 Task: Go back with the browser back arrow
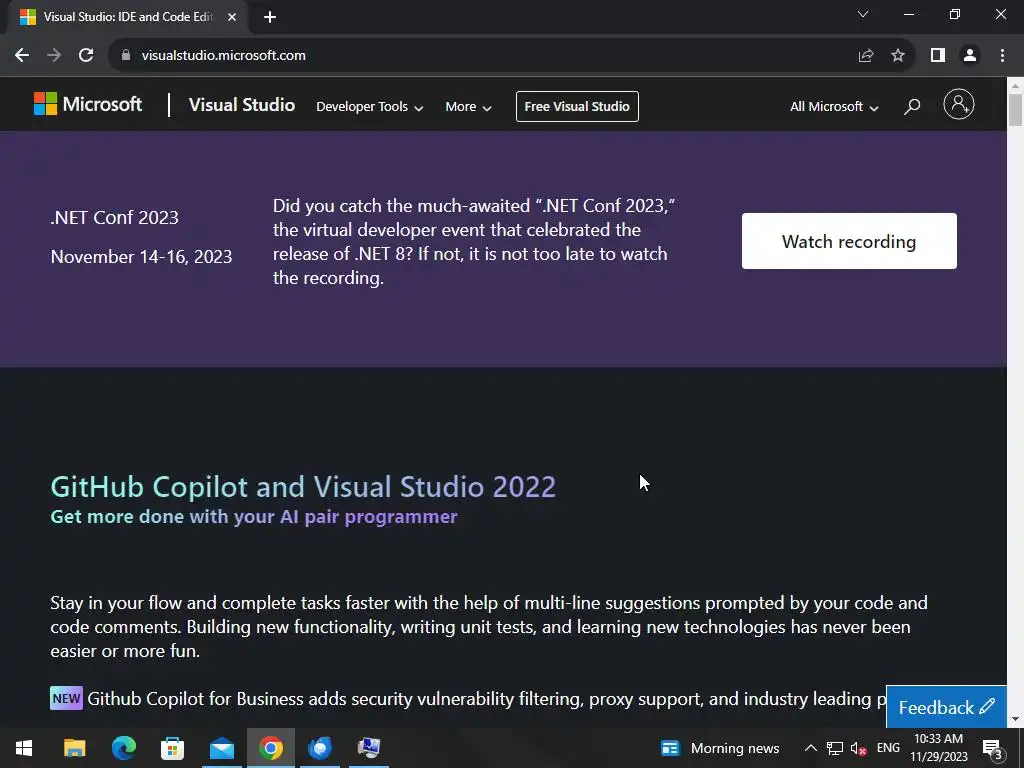tap(22, 56)
